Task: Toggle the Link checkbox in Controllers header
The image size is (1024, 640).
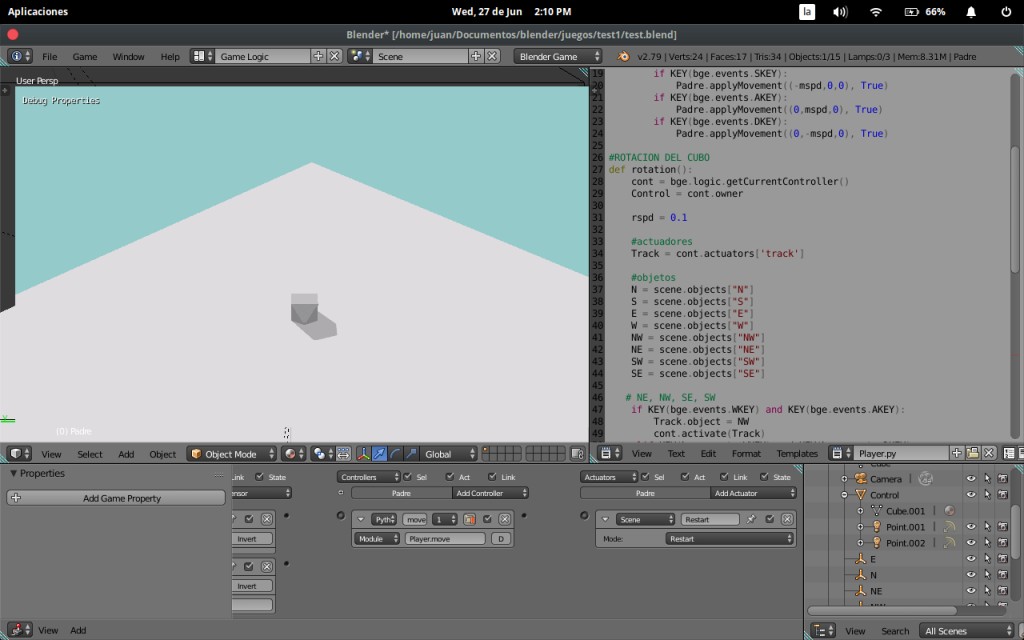Action: pyautogui.click(x=494, y=477)
